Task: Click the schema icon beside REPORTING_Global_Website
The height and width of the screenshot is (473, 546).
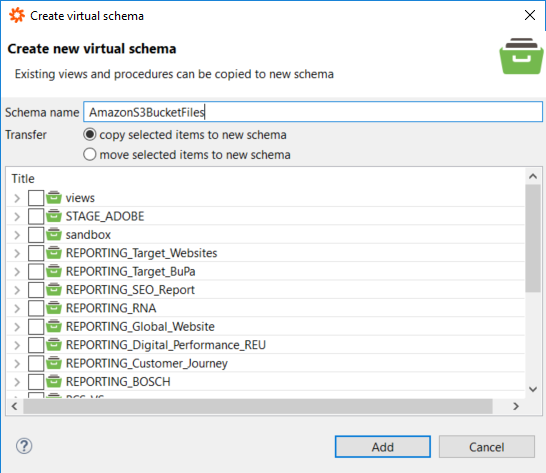Action: coord(54,326)
